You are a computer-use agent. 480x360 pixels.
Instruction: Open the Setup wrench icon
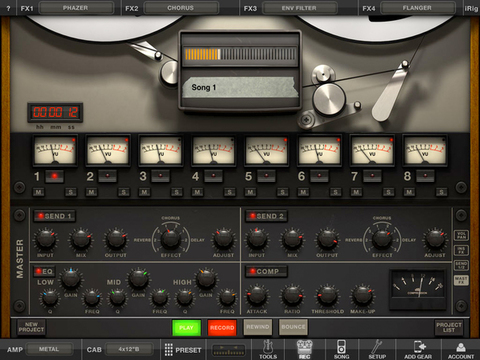click(x=377, y=350)
